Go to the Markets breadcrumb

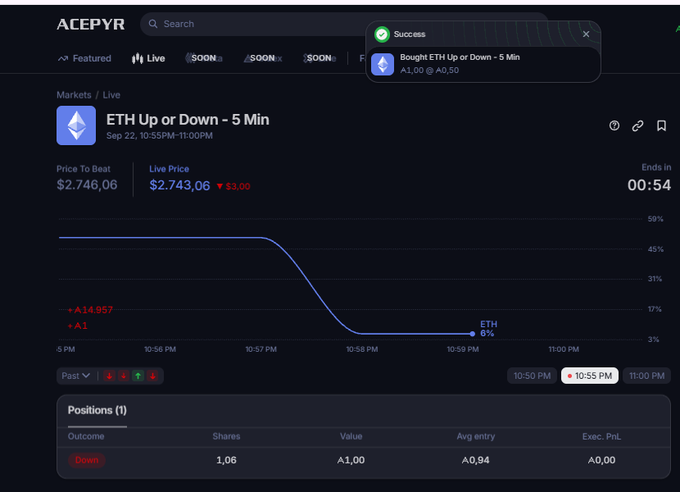pos(74,95)
